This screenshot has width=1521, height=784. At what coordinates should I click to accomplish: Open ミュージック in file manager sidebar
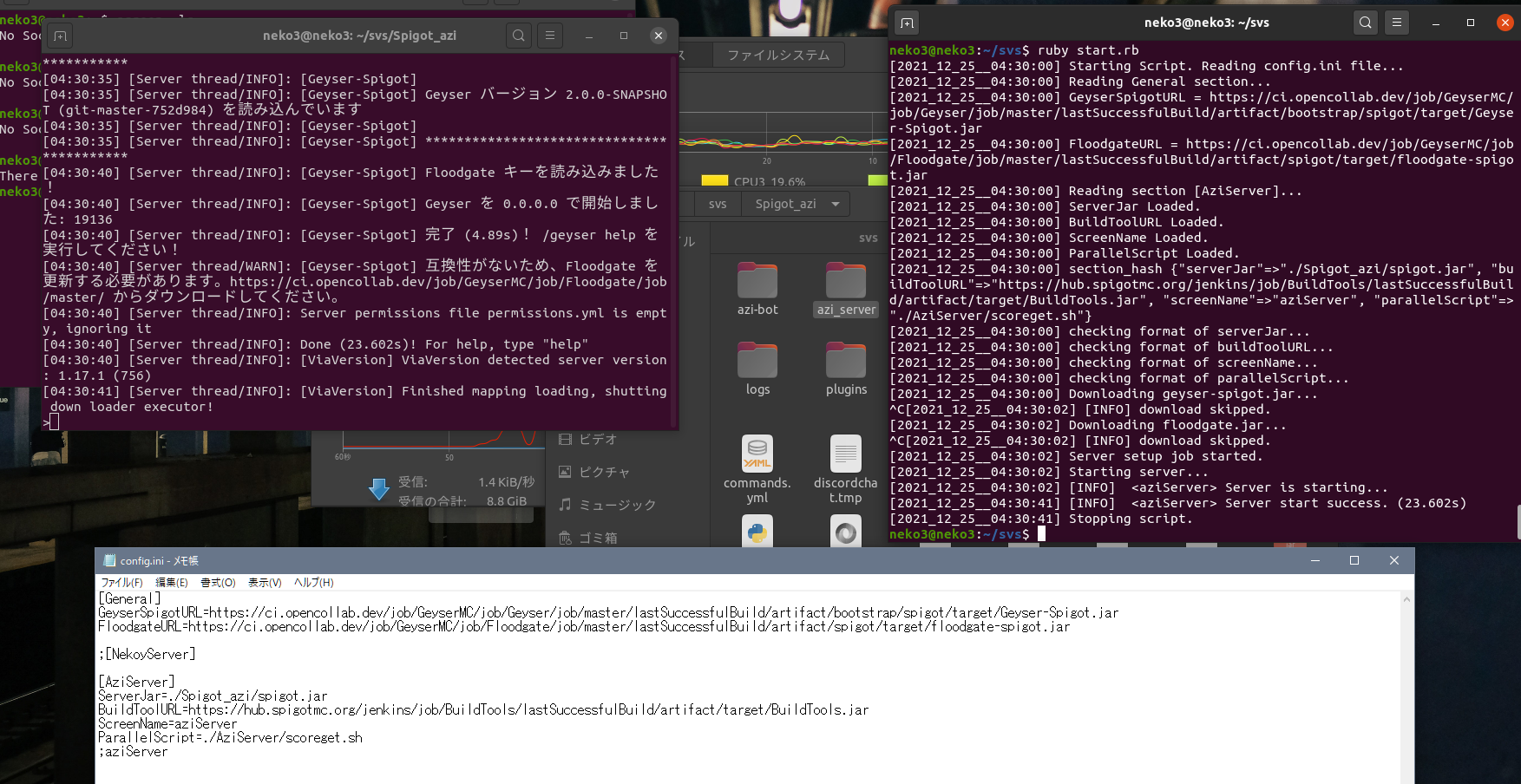point(607,505)
